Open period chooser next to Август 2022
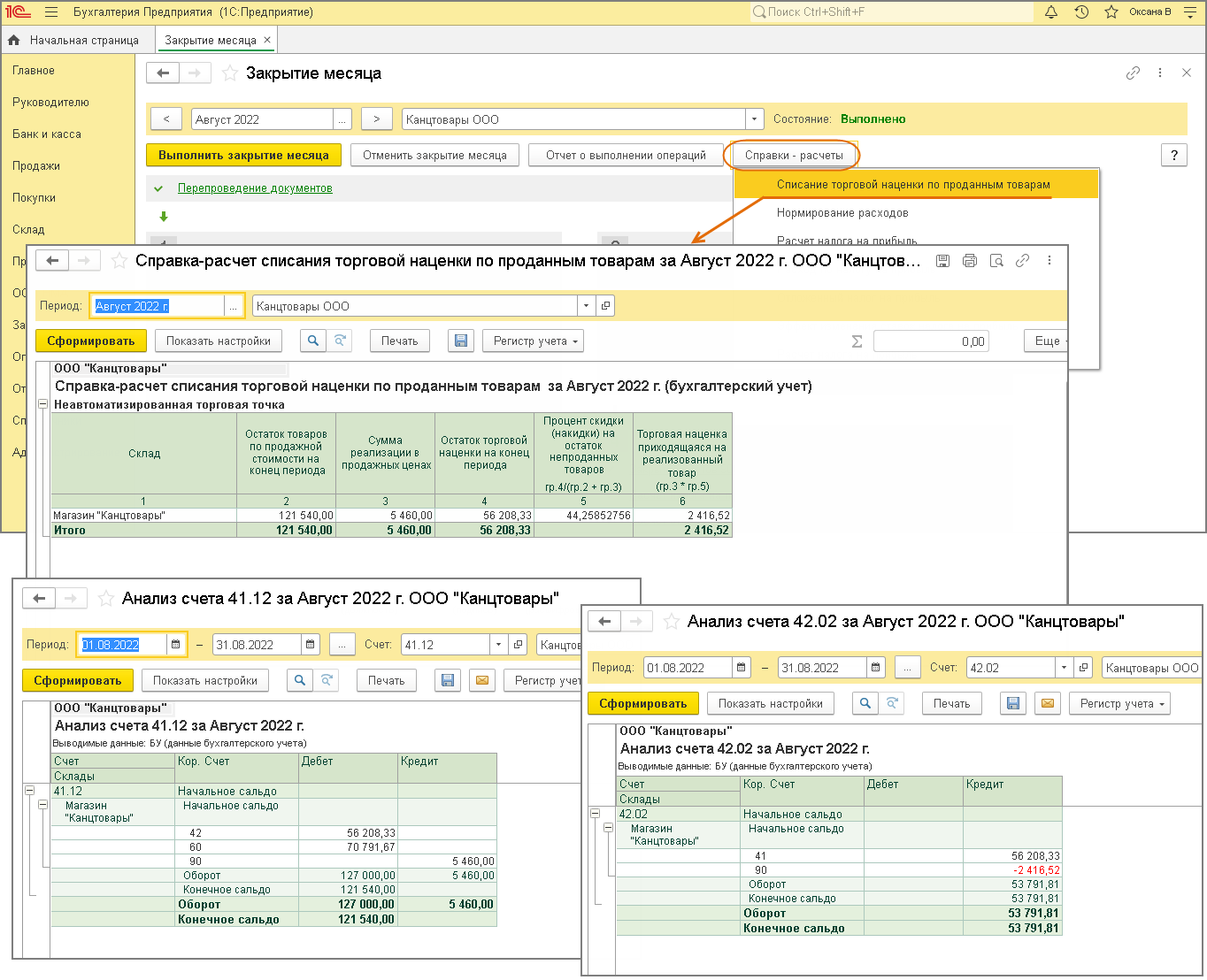Screen dimensions: 1207x980 pos(342,119)
